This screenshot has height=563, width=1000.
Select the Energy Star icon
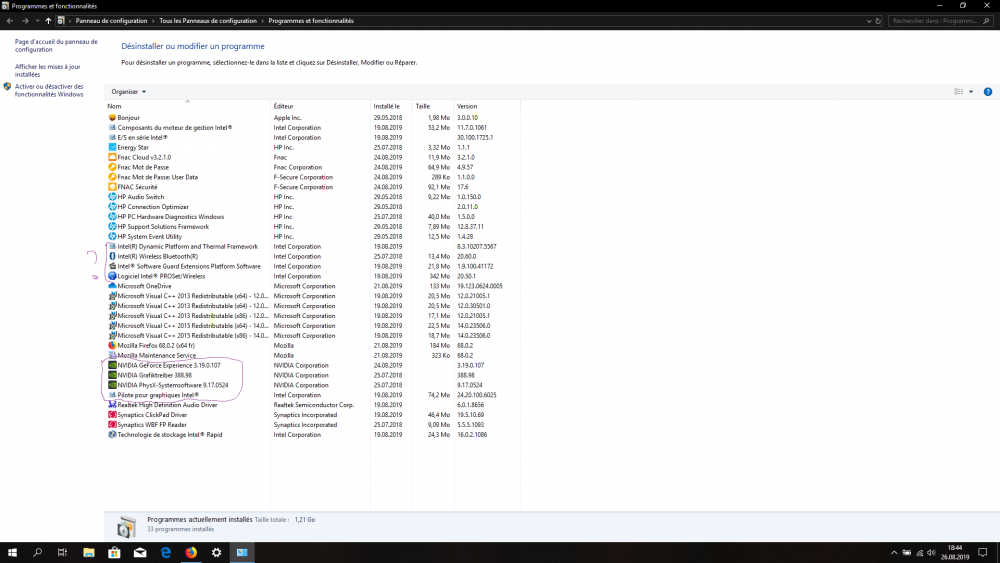[112, 147]
